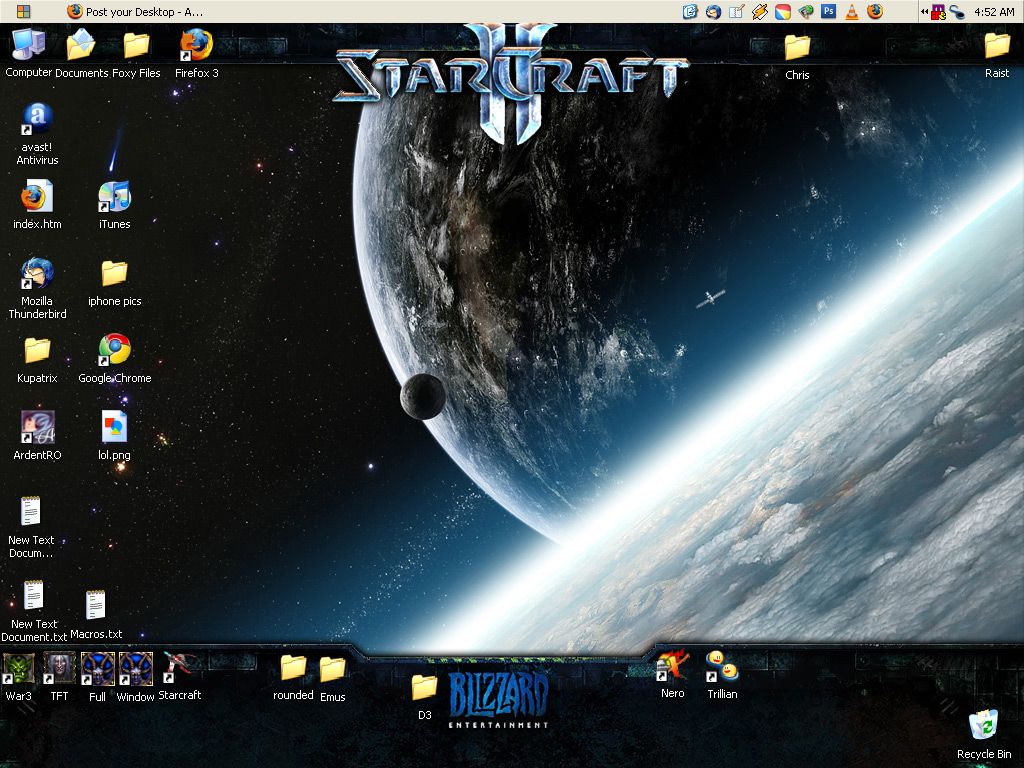Click the Firefox icon in the taskbar
This screenshot has width=1024, height=768.
click(x=875, y=11)
